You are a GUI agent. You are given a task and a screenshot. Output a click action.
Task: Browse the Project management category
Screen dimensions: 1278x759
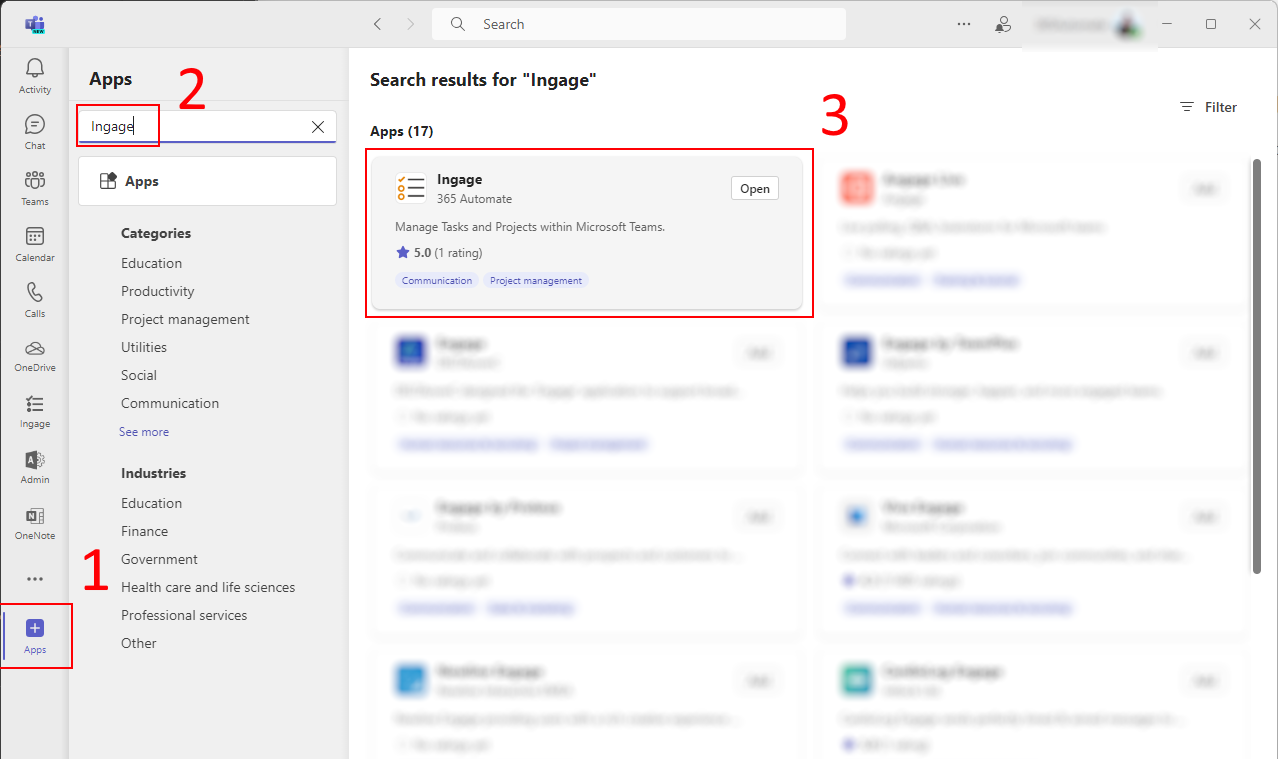coord(185,318)
